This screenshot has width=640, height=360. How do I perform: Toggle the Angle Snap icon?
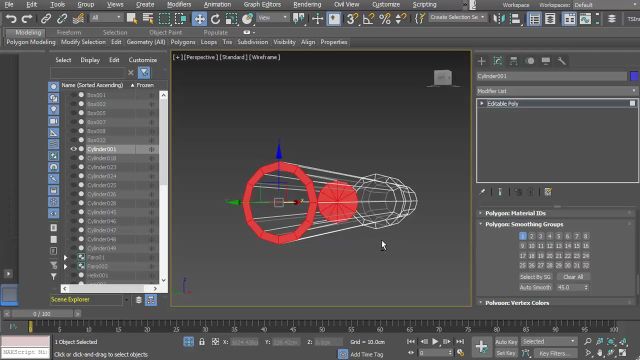368,19
